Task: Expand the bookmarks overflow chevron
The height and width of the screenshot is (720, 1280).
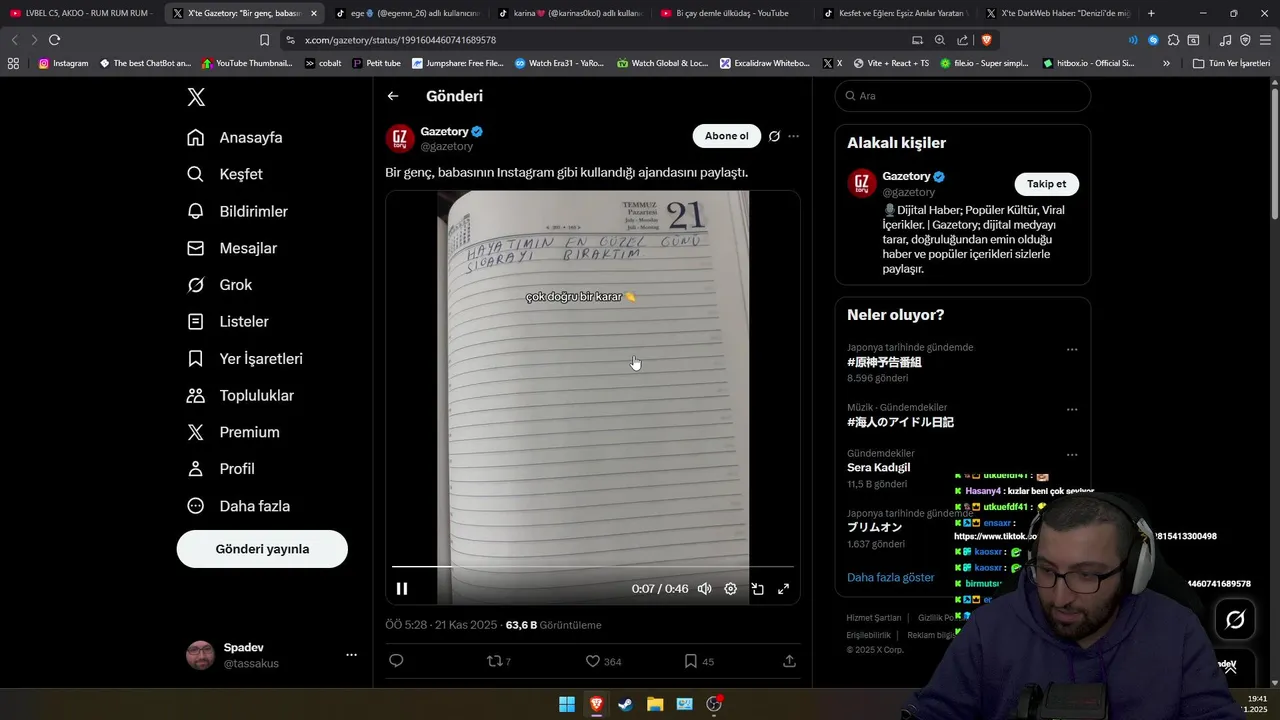Action: [x=1166, y=63]
